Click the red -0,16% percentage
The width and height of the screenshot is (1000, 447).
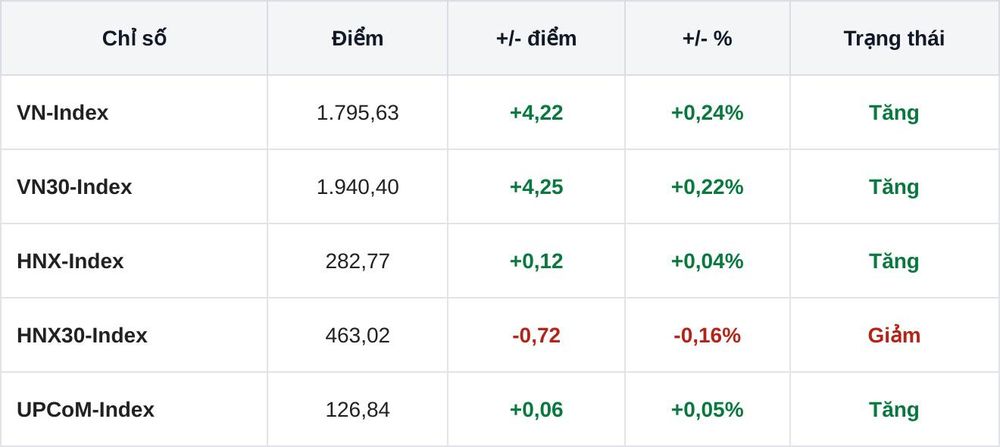coord(707,335)
